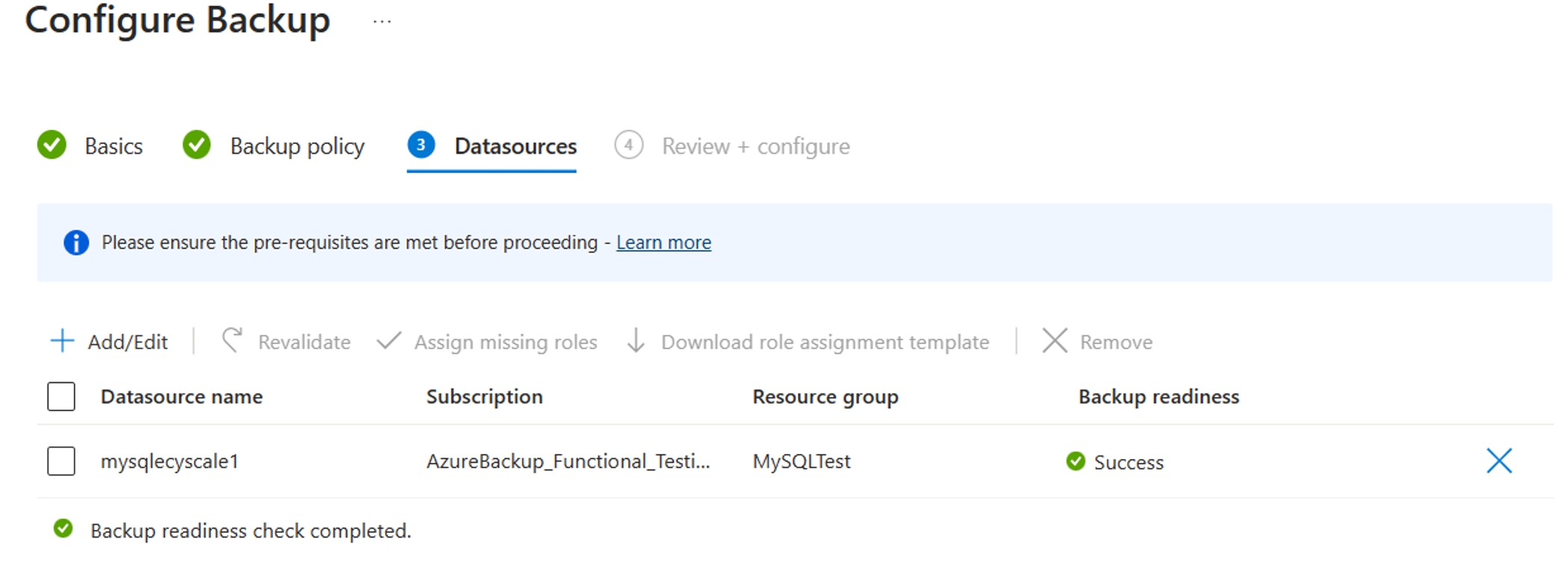Open the Review + configure step
Image resolution: width=1568 pixels, height=583 pixels.
click(x=732, y=146)
